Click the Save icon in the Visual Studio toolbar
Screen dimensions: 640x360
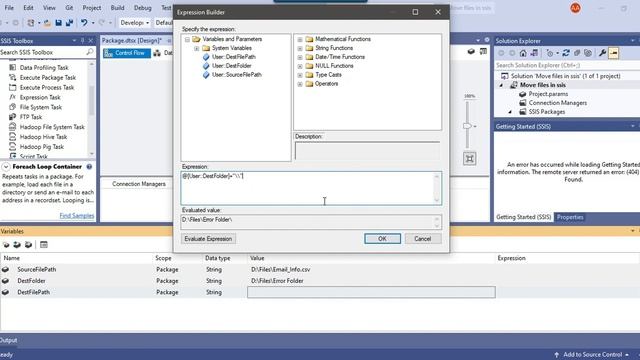tap(58, 23)
